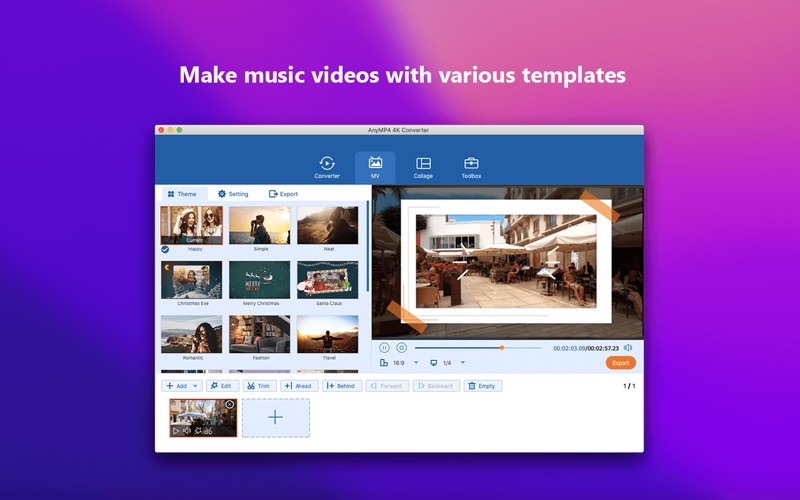Play the clip from its thumbnail icon
Viewport: 800px width, 500px height.
click(x=176, y=431)
